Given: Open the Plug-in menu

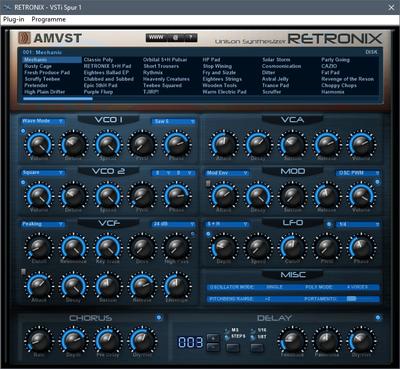Looking at the screenshot, I should [x=14, y=19].
